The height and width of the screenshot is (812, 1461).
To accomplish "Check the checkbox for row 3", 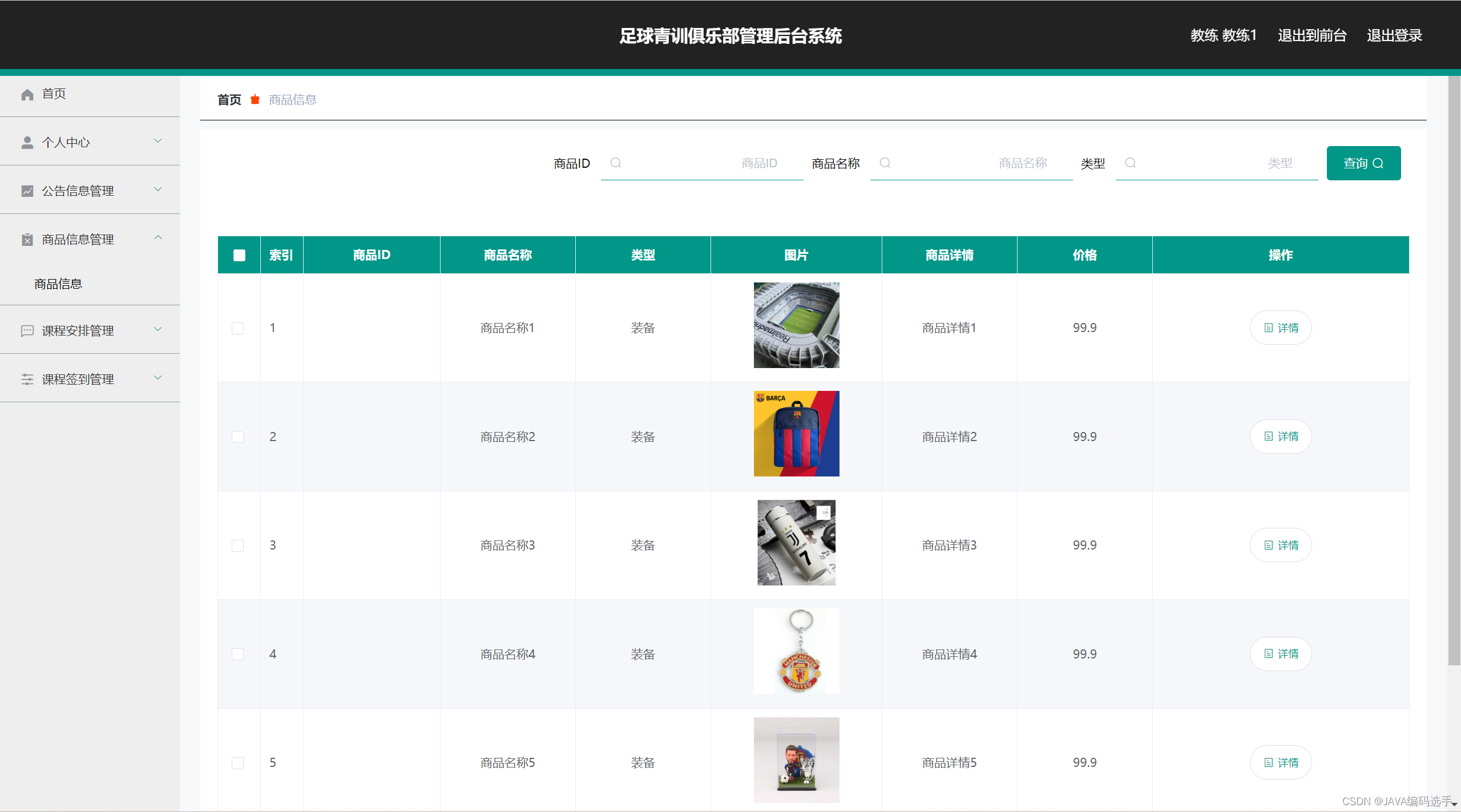I will 238,545.
